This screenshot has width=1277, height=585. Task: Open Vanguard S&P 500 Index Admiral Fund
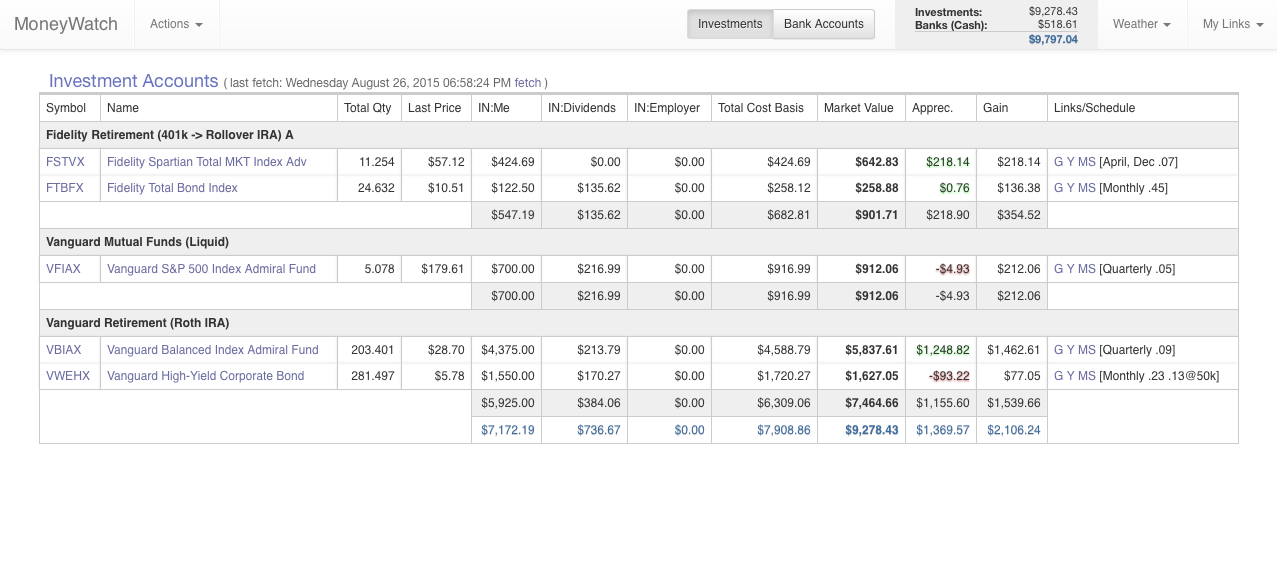(x=211, y=269)
